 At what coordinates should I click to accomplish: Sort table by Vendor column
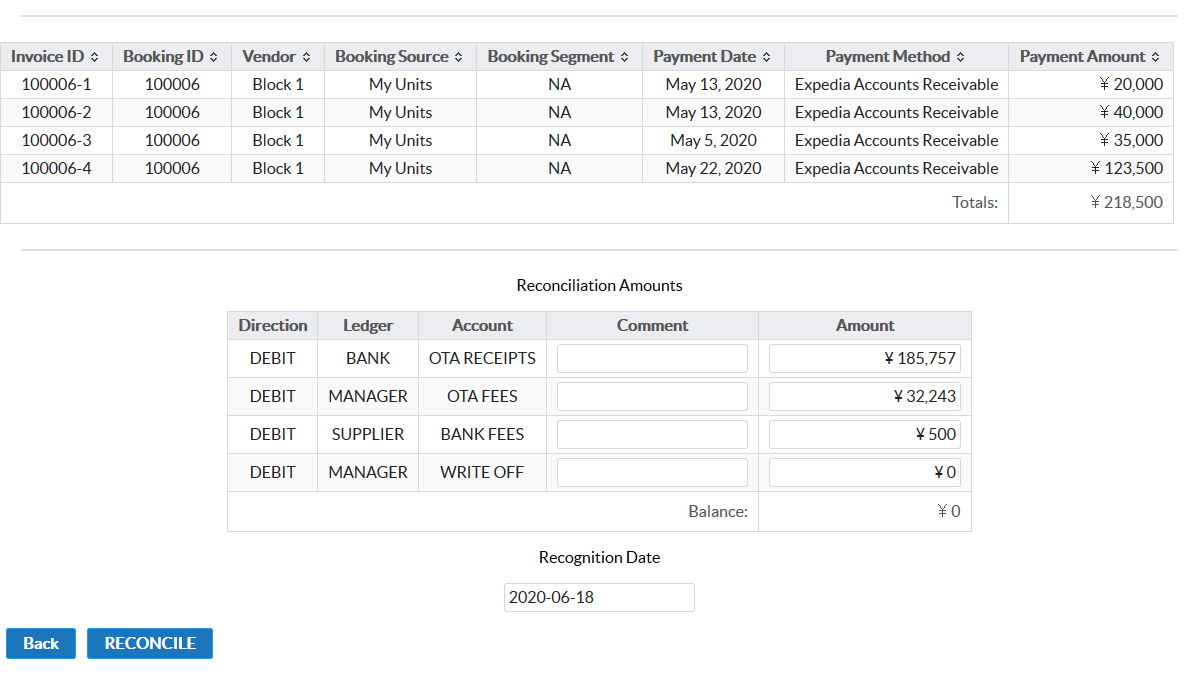pos(277,57)
